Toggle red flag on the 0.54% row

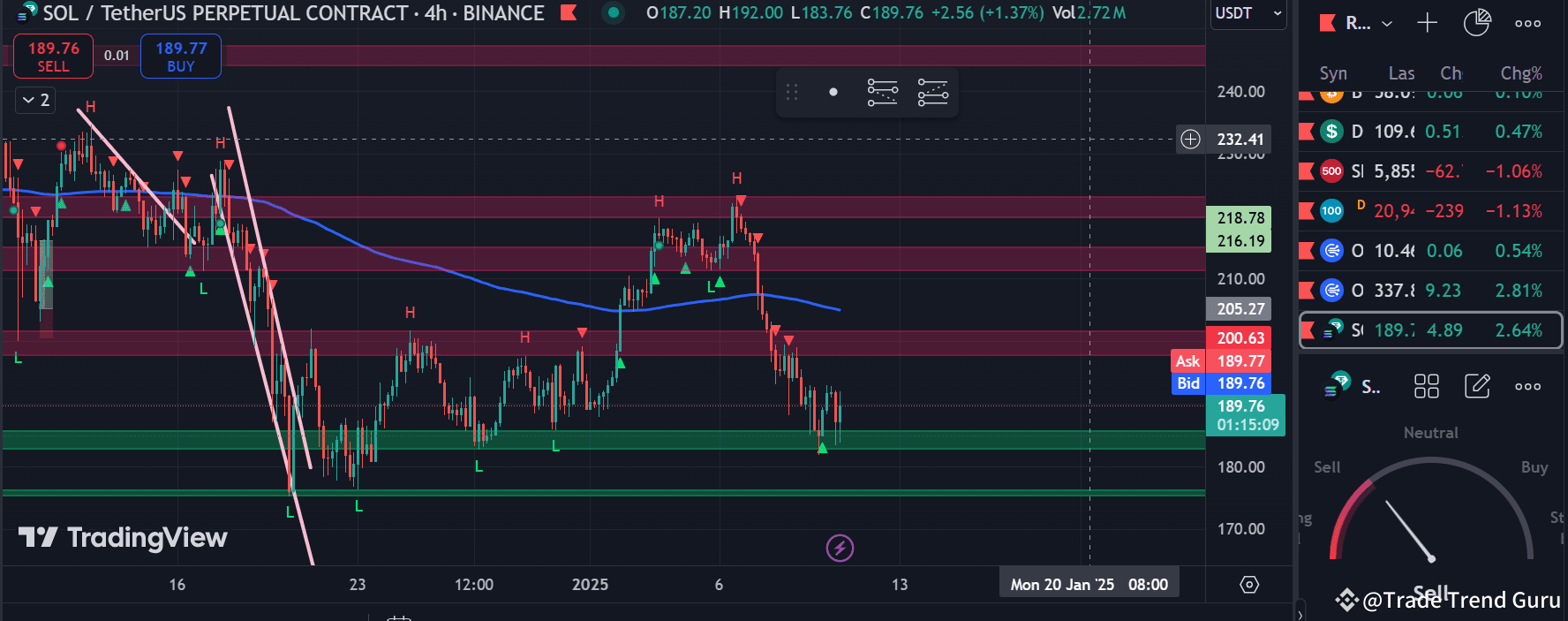coord(1307,251)
